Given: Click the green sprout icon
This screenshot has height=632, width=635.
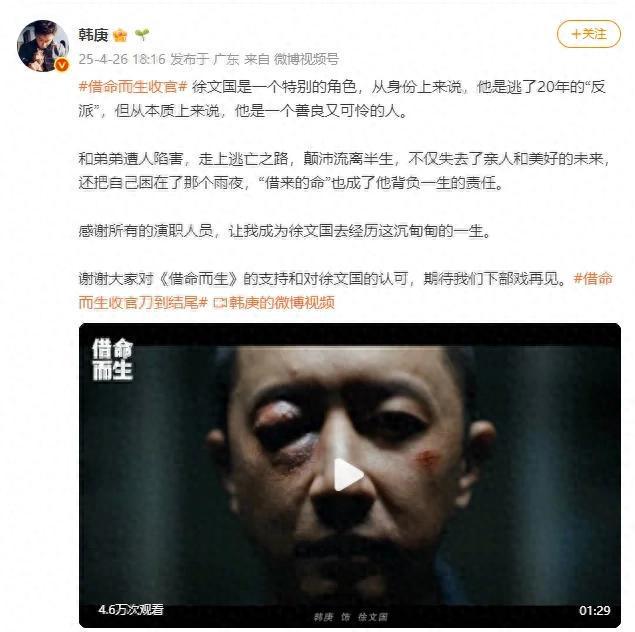Looking at the screenshot, I should [x=142, y=35].
